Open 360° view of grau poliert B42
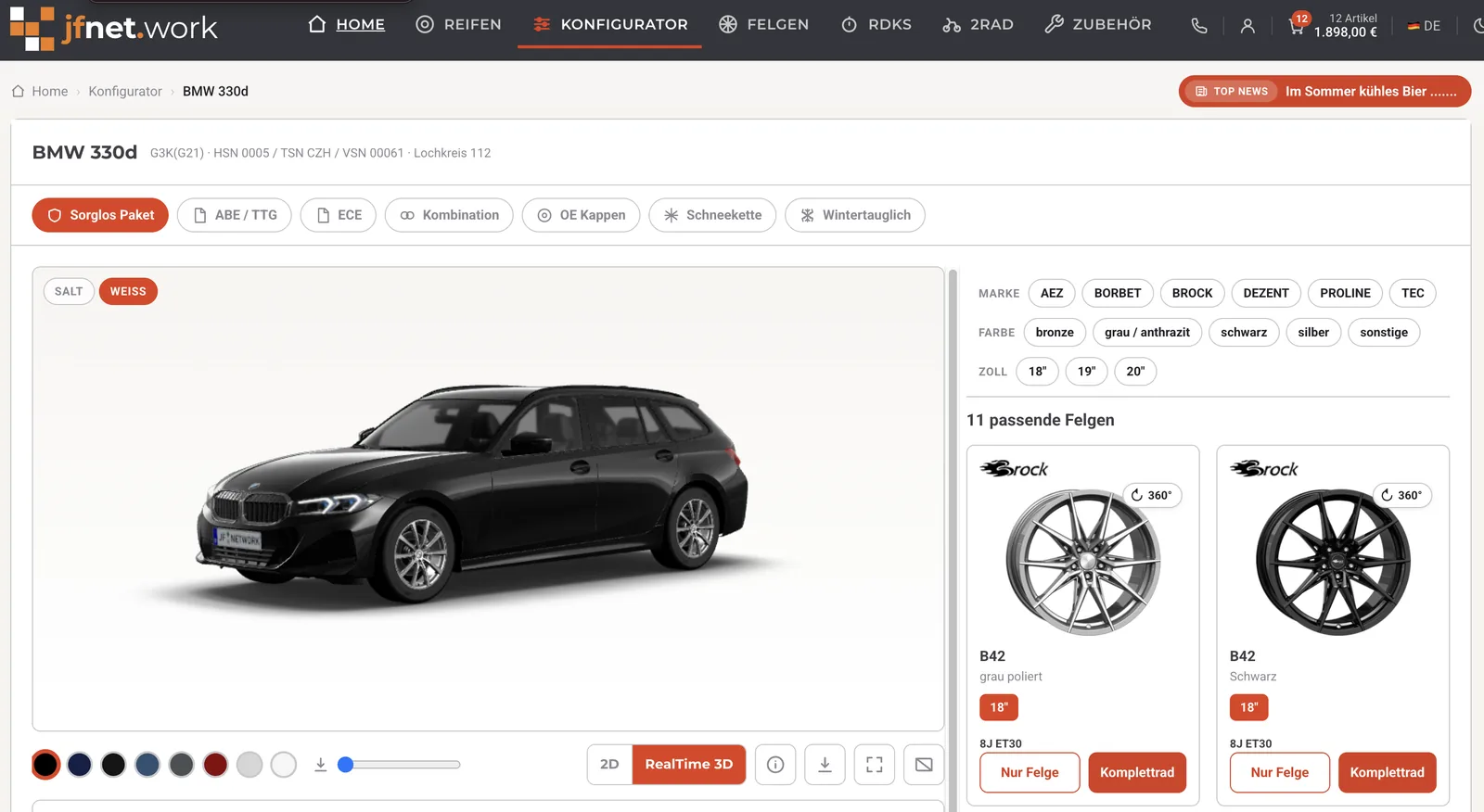 pos(1151,495)
